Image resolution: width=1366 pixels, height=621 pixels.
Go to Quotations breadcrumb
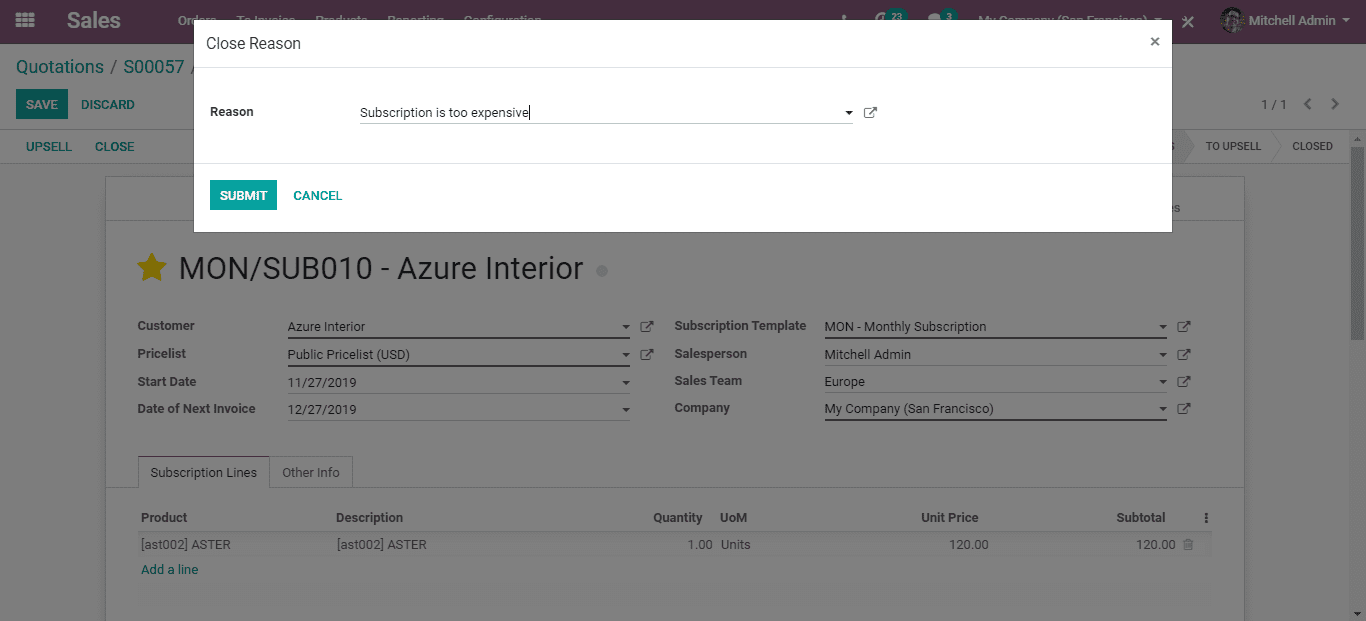60,67
